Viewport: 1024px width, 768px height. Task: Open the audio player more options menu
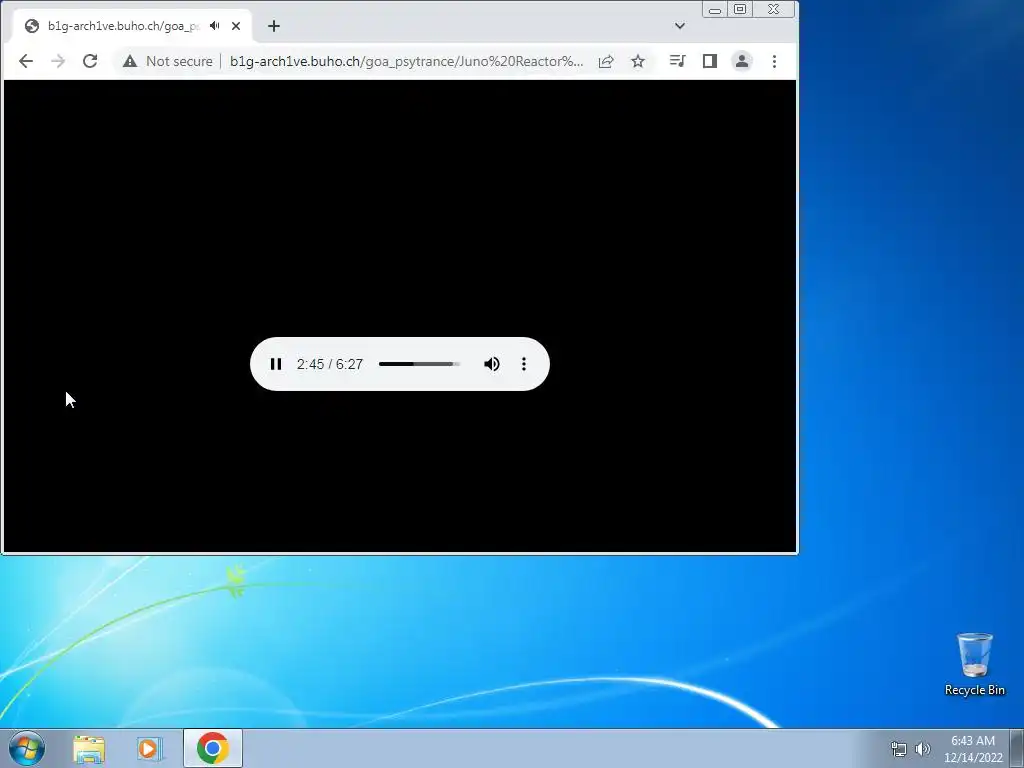[524, 364]
